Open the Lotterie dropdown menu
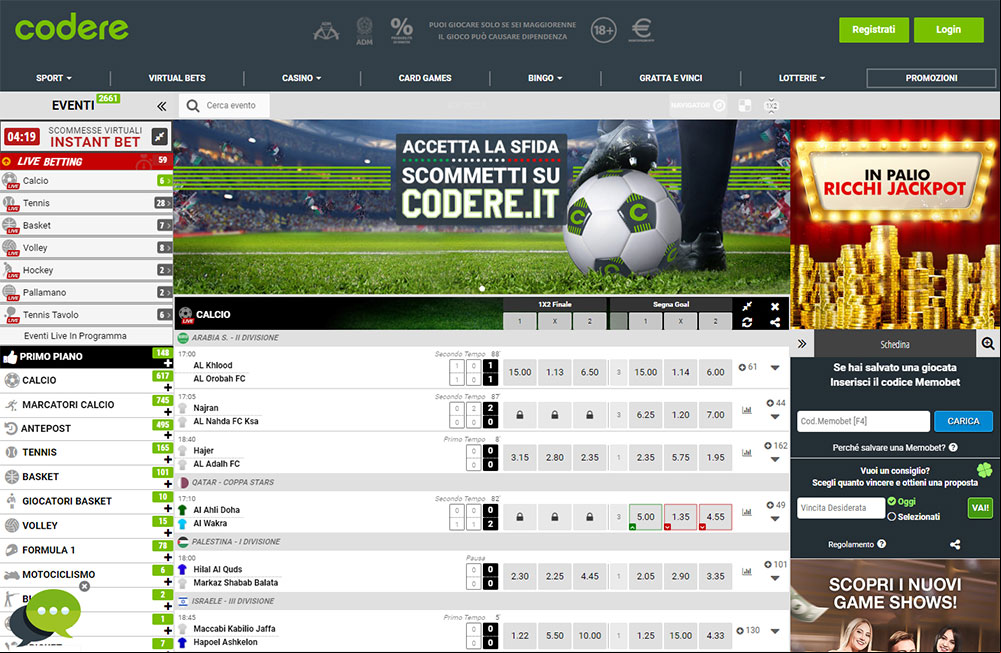Viewport: 1001px width, 653px height. pos(802,78)
